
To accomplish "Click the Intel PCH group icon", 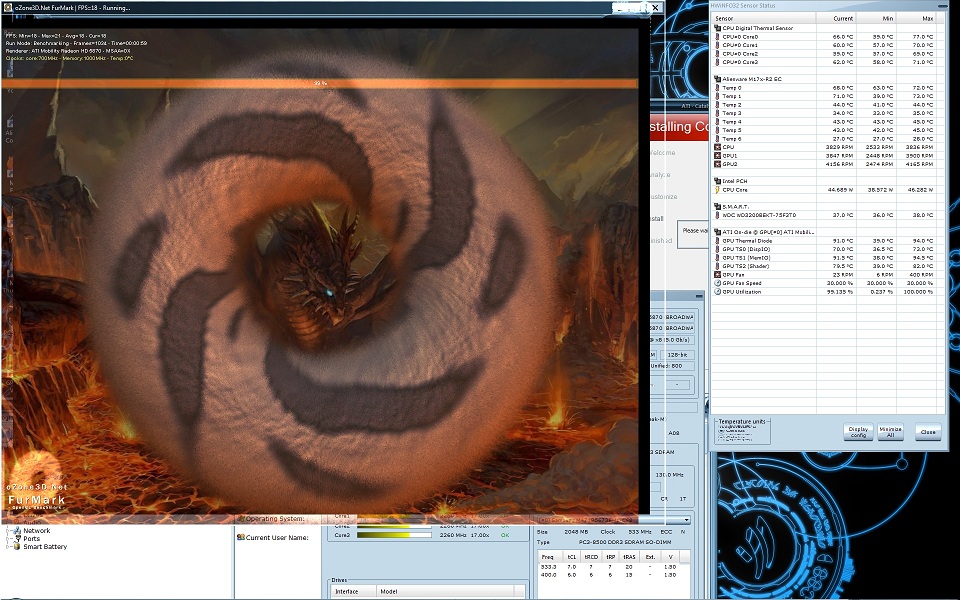I will tap(718, 181).
